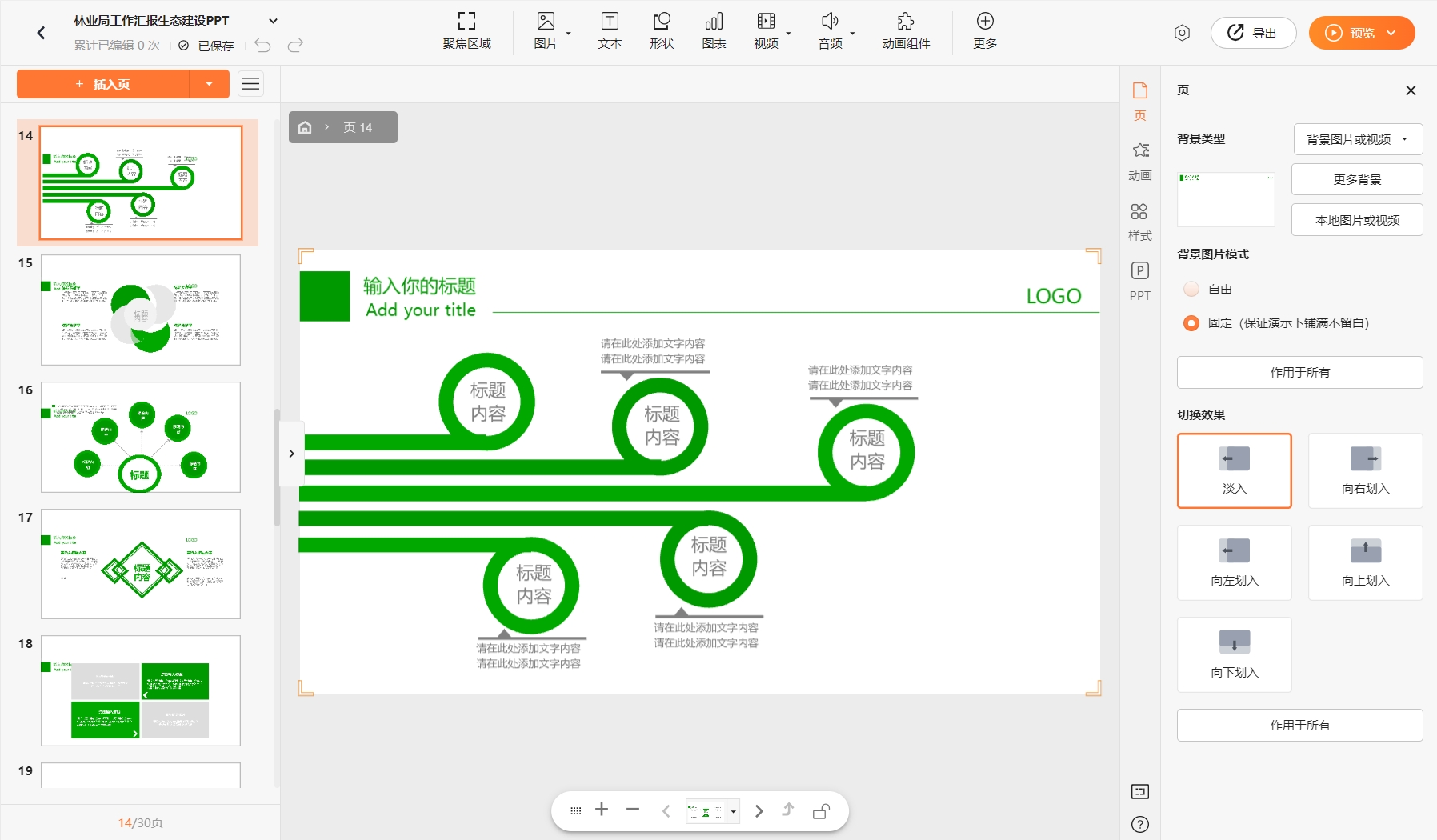Select slide 16 thumbnail
The height and width of the screenshot is (840, 1437).
click(x=141, y=437)
